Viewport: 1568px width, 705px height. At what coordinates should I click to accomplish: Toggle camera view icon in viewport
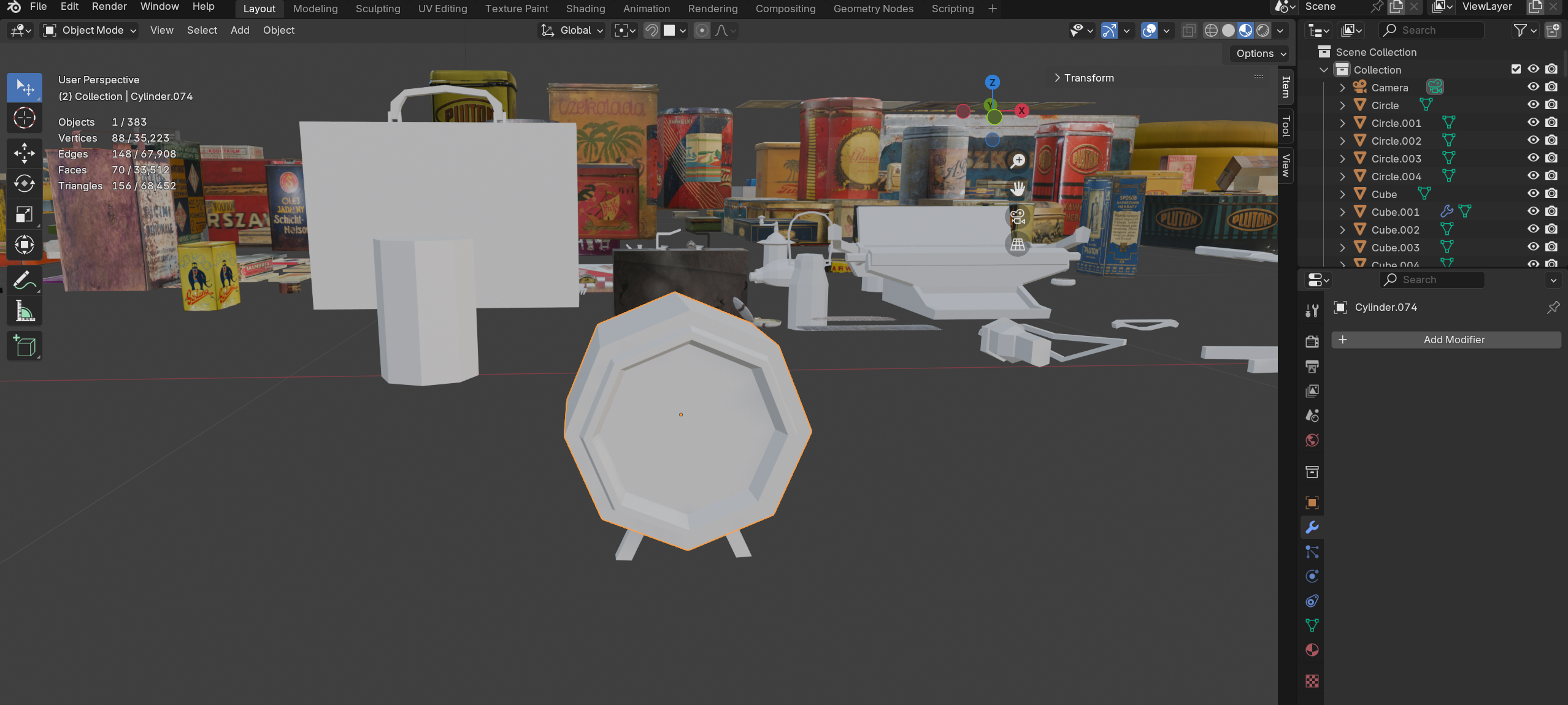click(x=1018, y=216)
